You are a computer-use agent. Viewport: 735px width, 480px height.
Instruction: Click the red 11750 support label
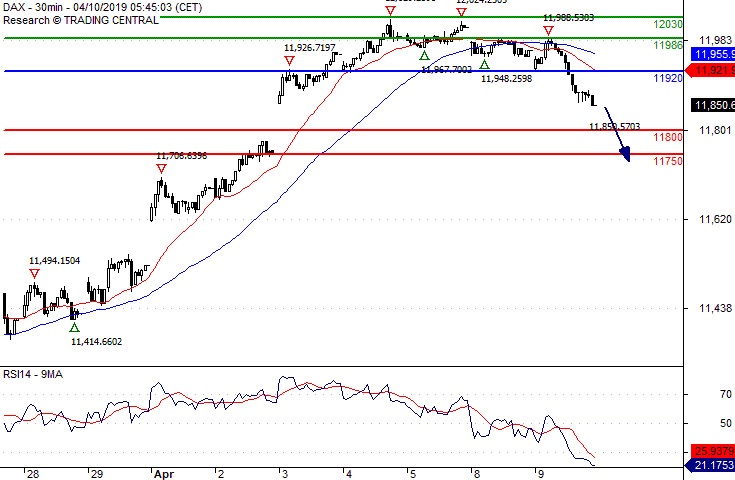coord(668,161)
